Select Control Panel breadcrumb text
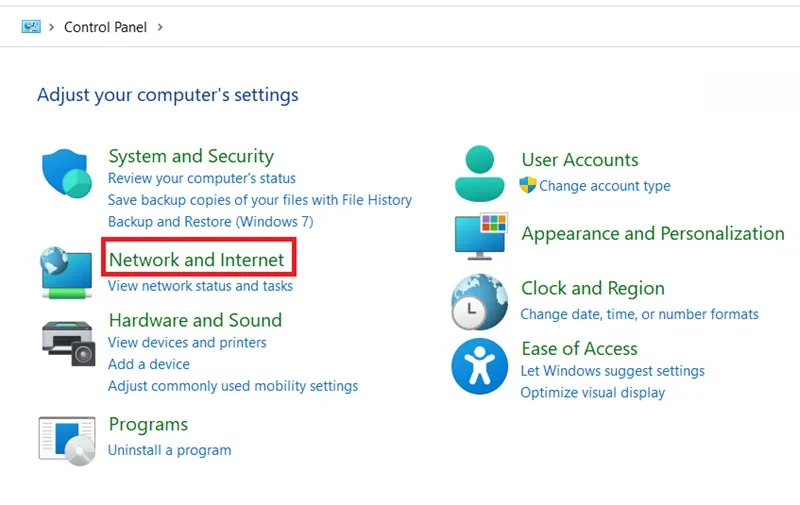Image resolution: width=800 pixels, height=505 pixels. point(105,27)
